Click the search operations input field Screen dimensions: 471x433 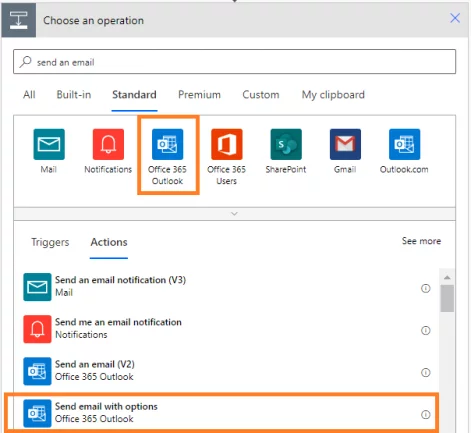pyautogui.click(x=234, y=62)
